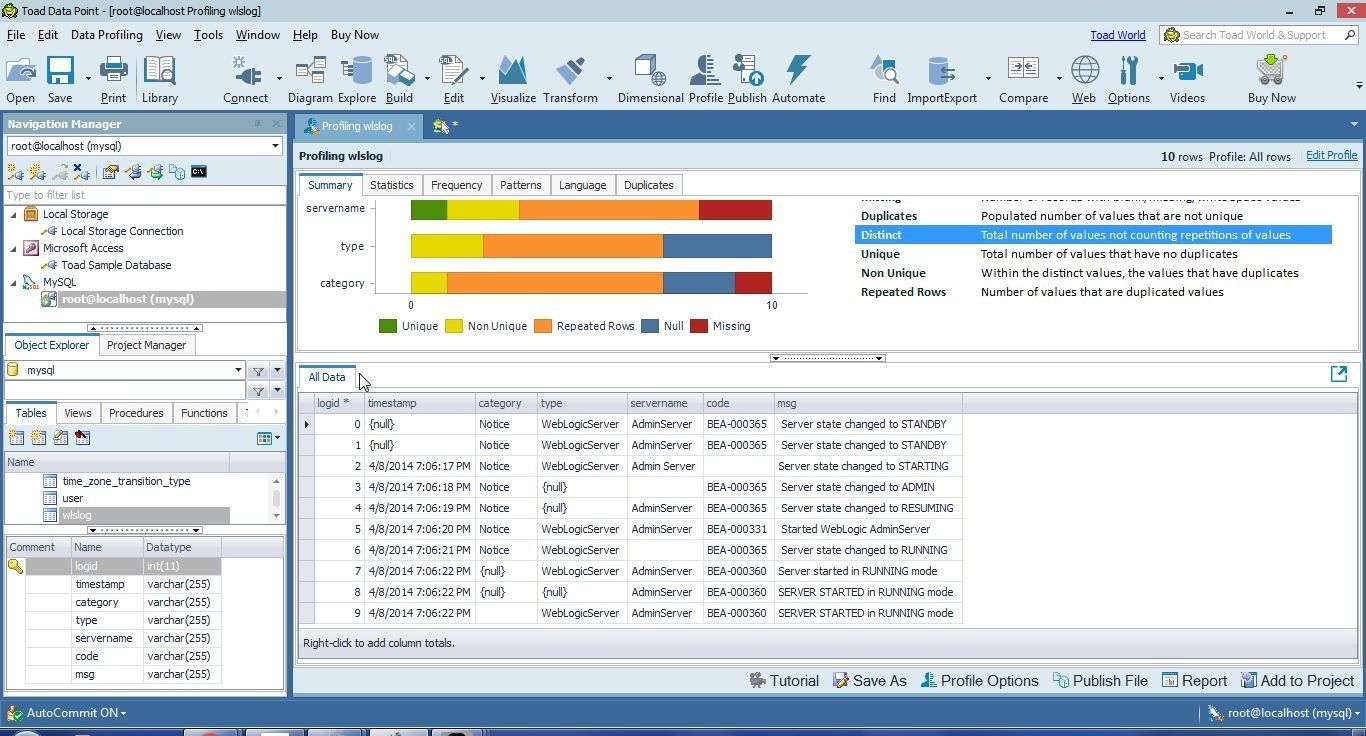The height and width of the screenshot is (736, 1366).
Task: Open the Build query tool
Action: 399,80
